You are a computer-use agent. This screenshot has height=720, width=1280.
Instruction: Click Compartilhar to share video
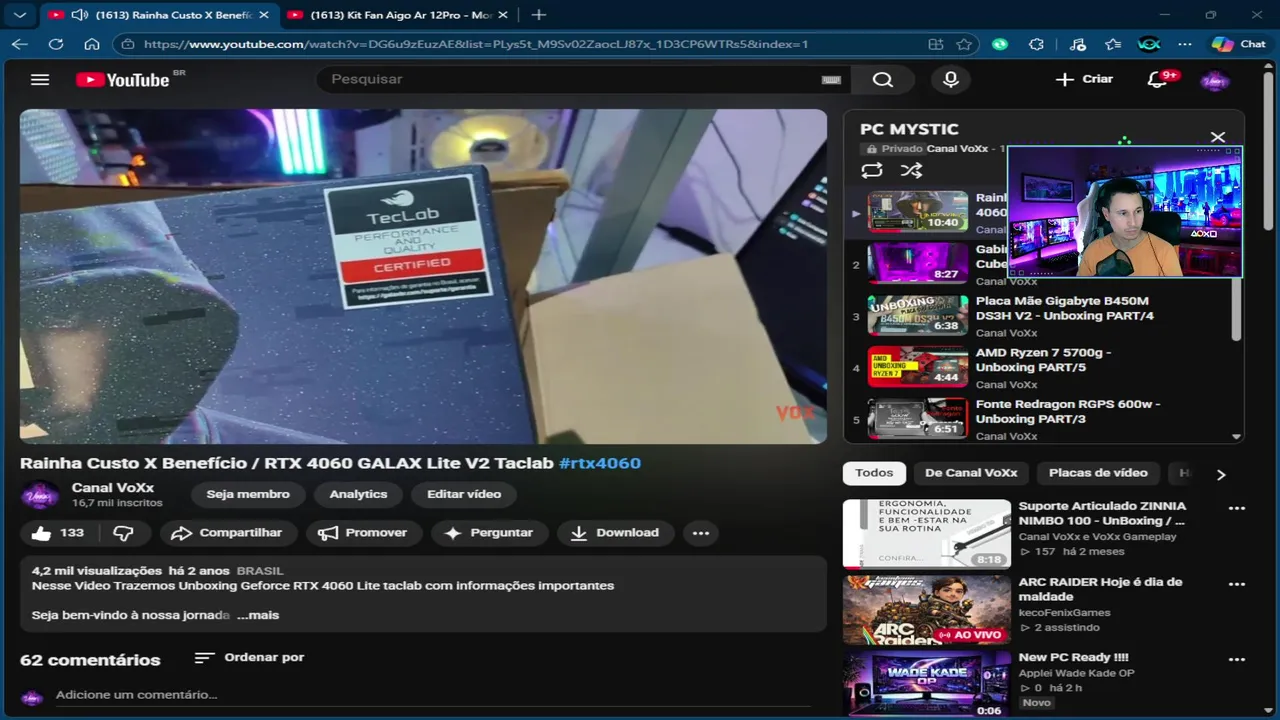[227, 533]
